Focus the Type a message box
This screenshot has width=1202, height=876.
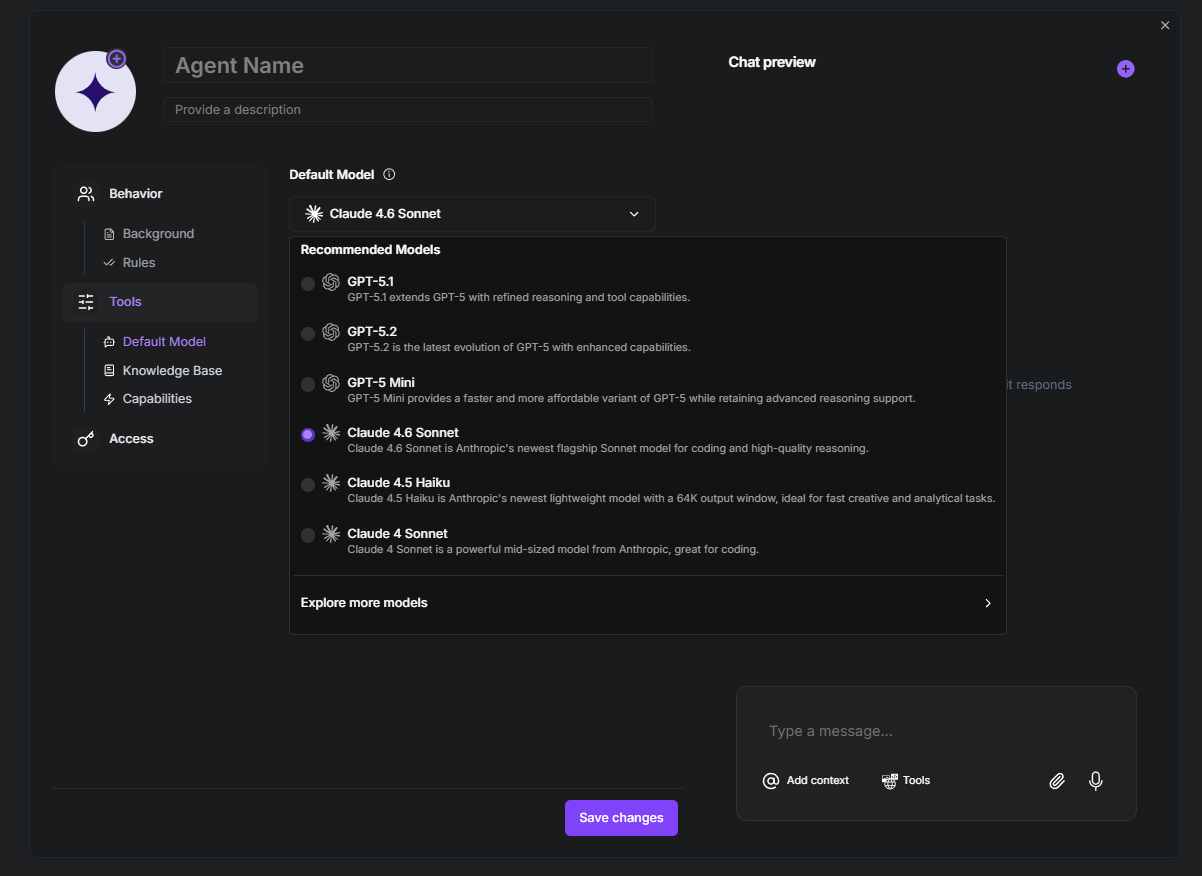coord(936,731)
